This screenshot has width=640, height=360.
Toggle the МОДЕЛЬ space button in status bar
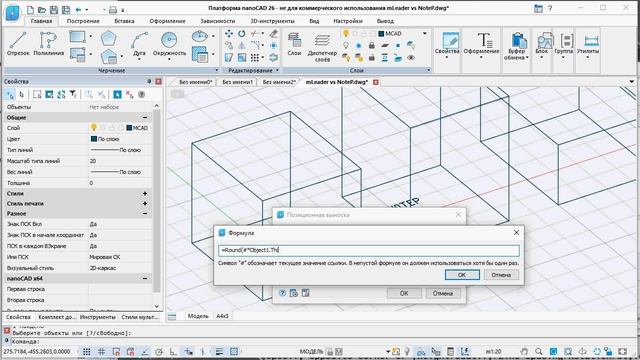(312, 351)
